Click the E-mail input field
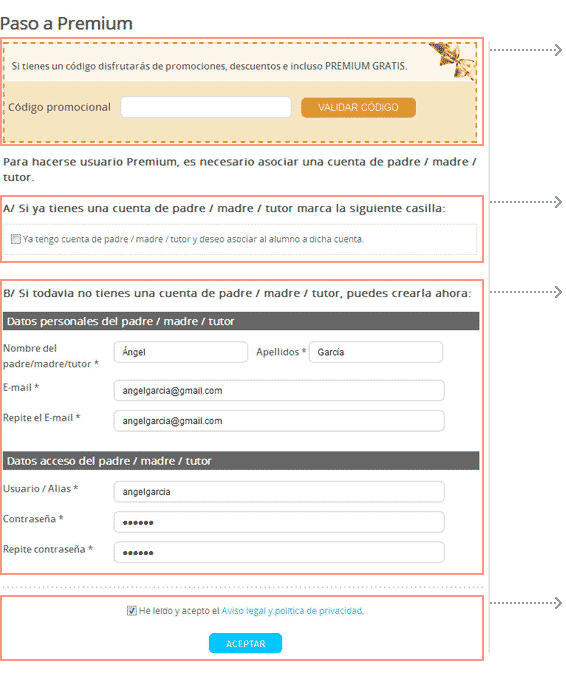Viewport: 566px width, 677px height. point(279,390)
